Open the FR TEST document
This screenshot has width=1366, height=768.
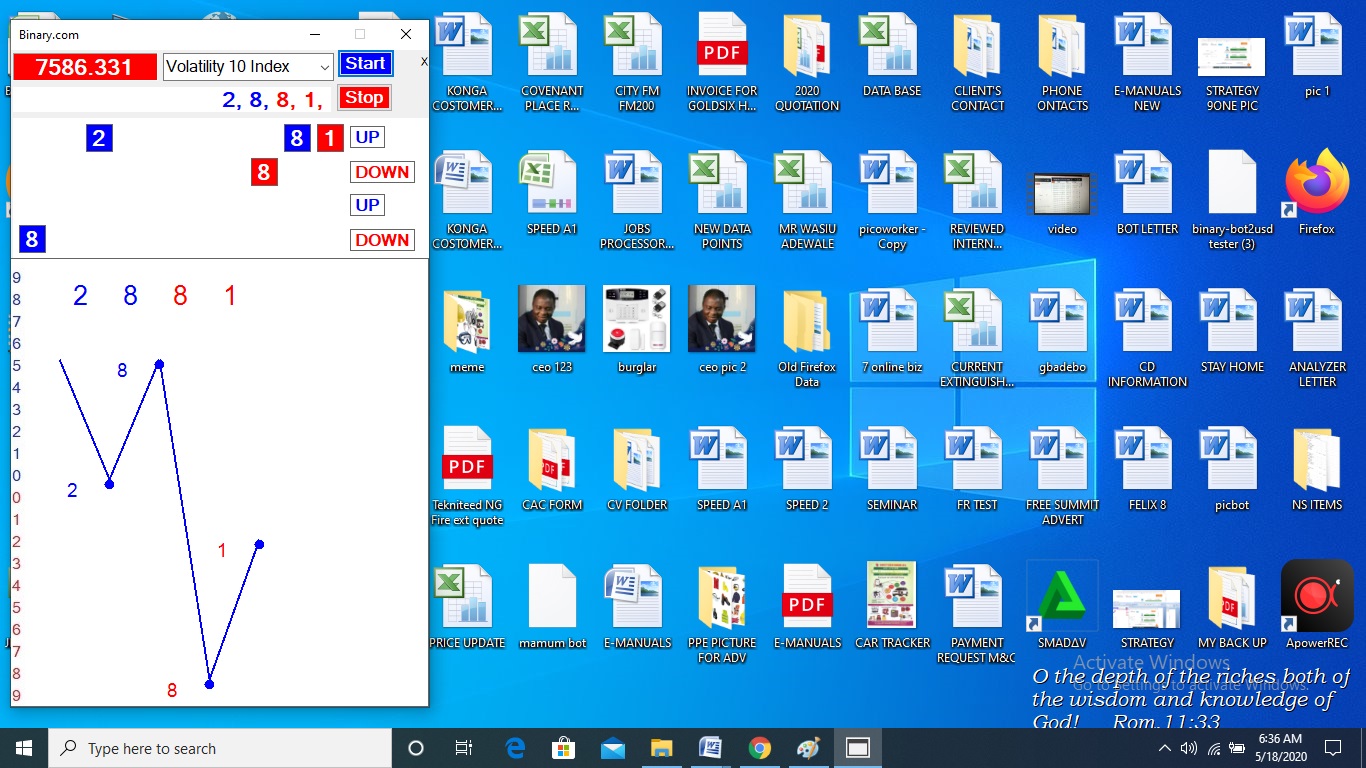[977, 469]
